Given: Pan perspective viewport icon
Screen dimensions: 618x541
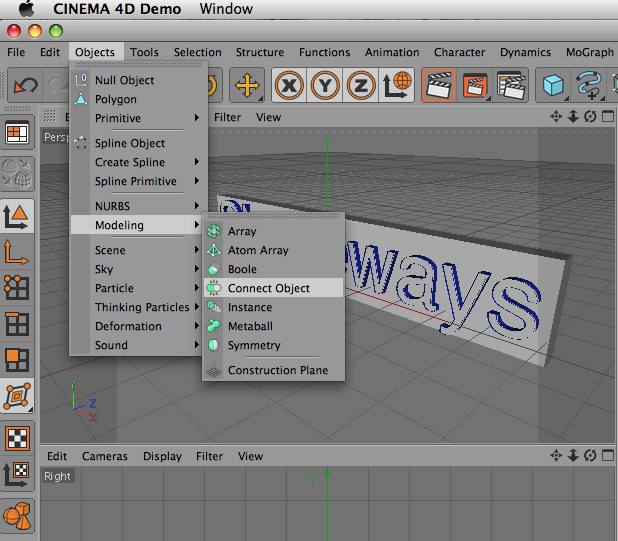Looking at the screenshot, I should point(556,117).
